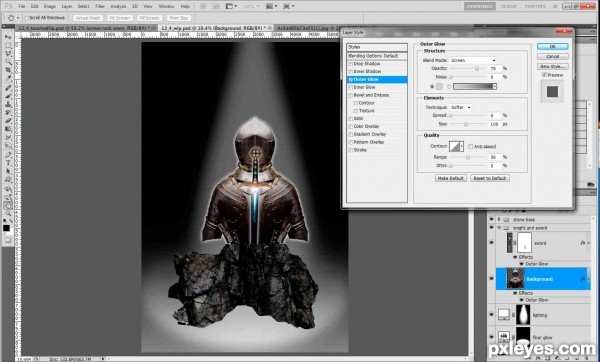The height and width of the screenshot is (362, 600).
Task: Click the Reset to Default button
Action: [x=490, y=178]
